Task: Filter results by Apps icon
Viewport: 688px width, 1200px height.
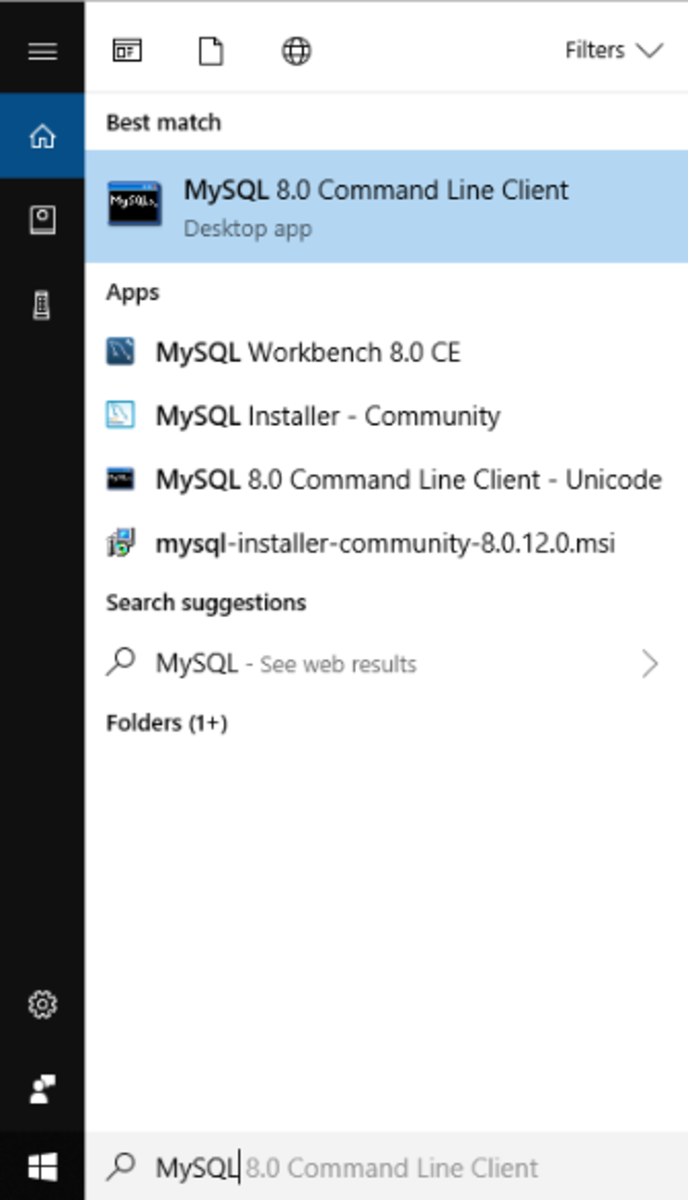Action: [127, 51]
